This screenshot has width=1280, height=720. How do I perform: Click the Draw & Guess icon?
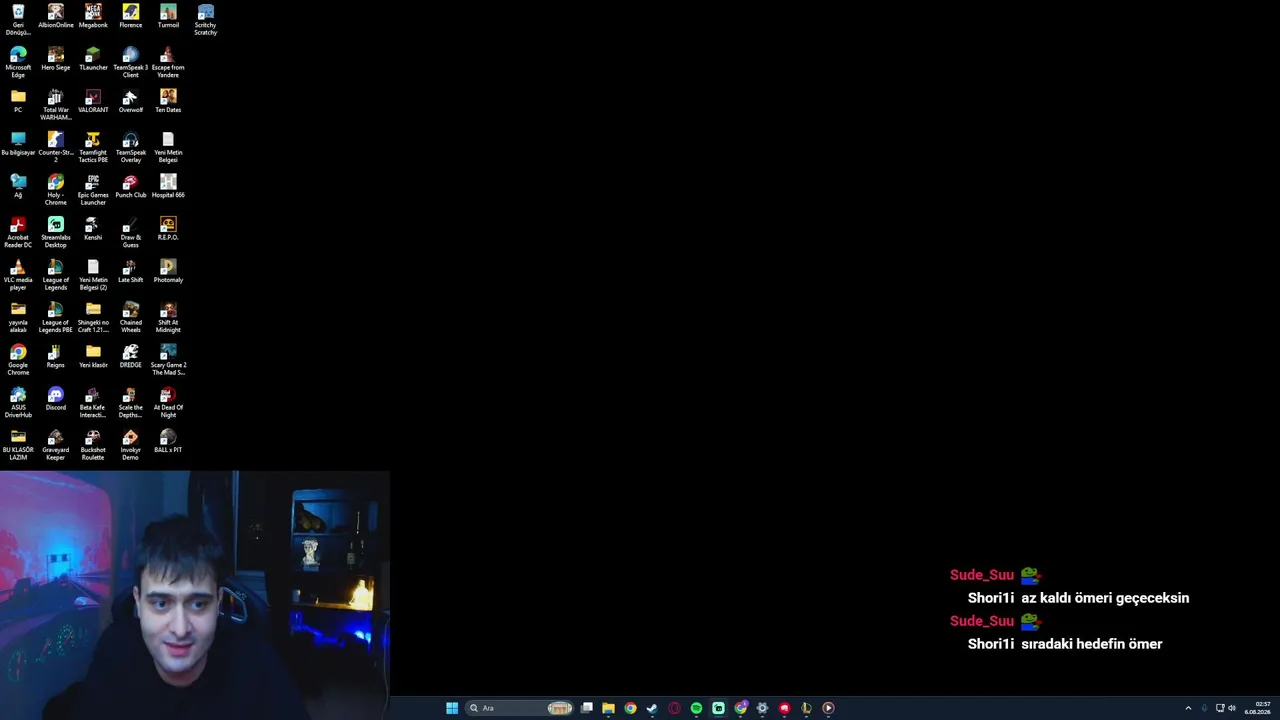pos(131,231)
